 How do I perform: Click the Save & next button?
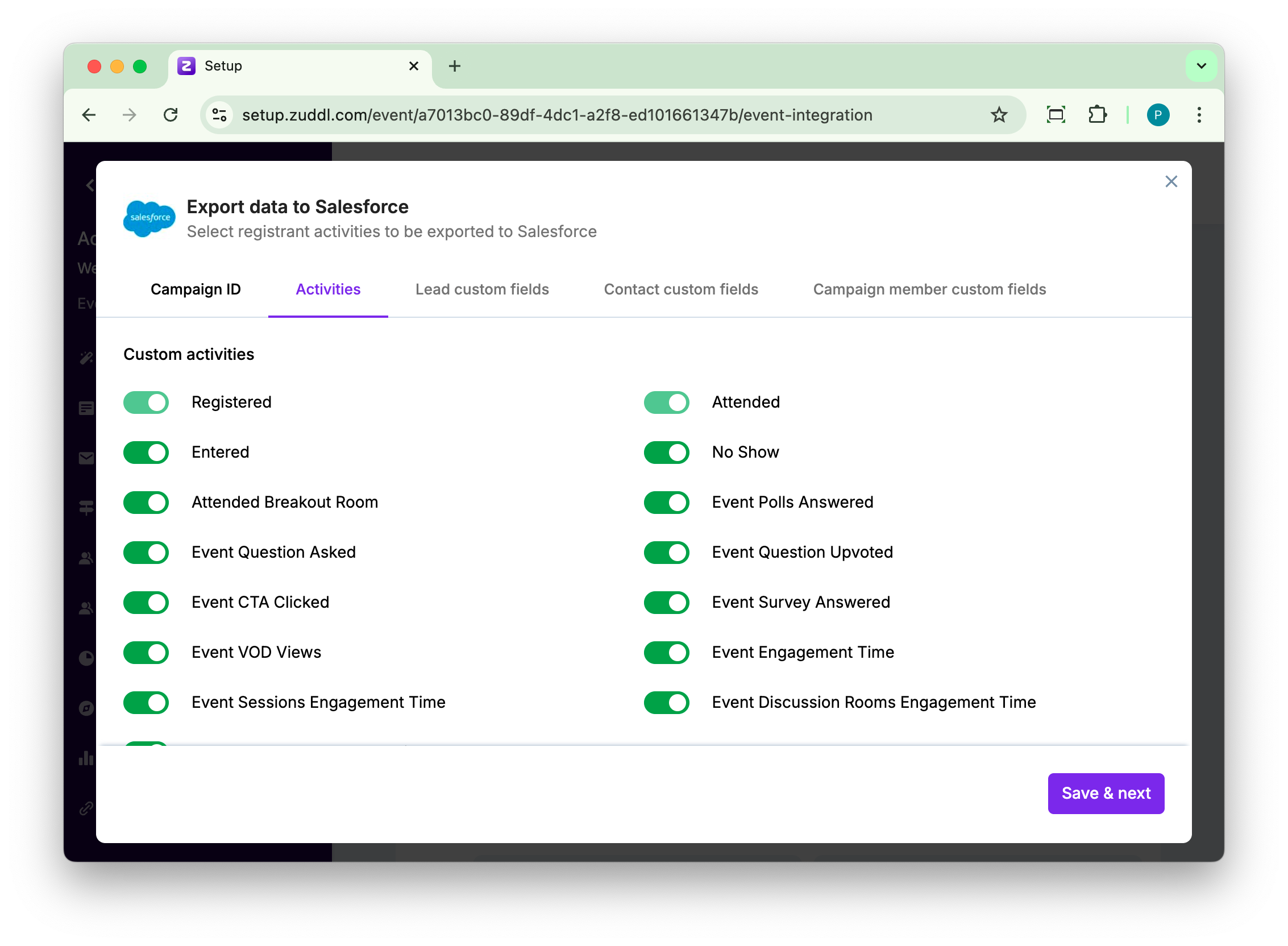click(1106, 793)
